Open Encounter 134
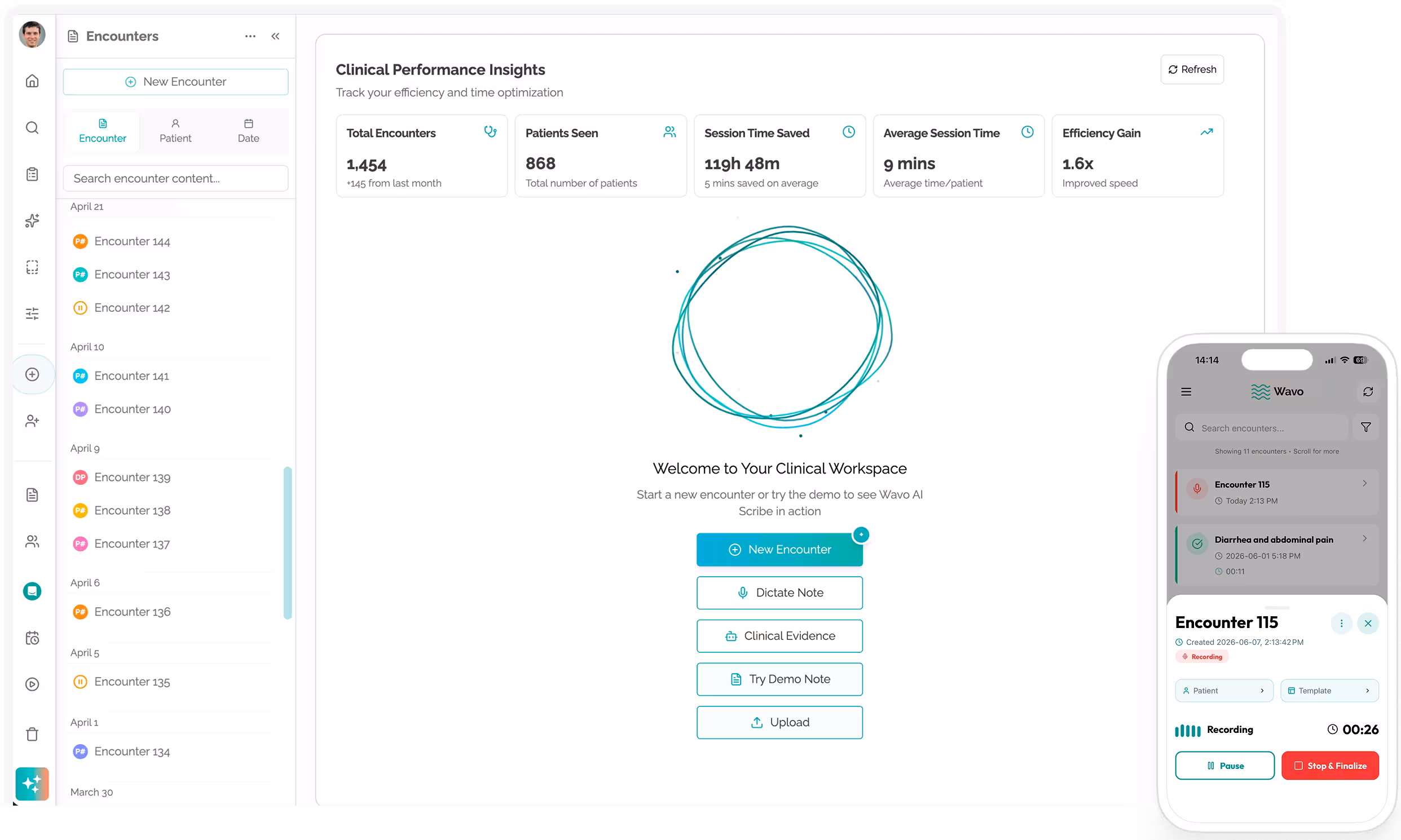Screen dimensions: 1401x840 (x=132, y=751)
